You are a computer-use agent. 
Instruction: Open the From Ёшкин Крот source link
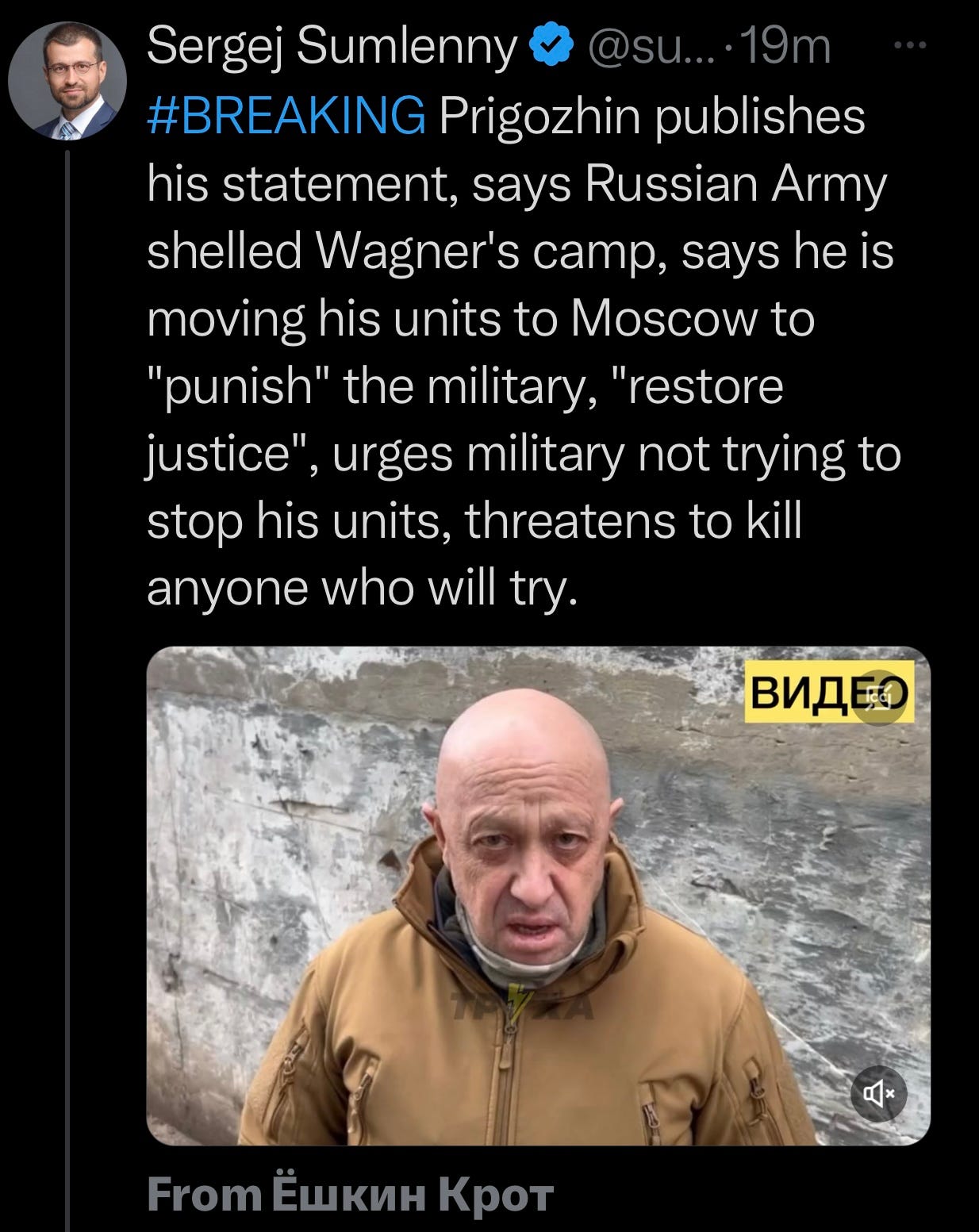click(x=350, y=1194)
